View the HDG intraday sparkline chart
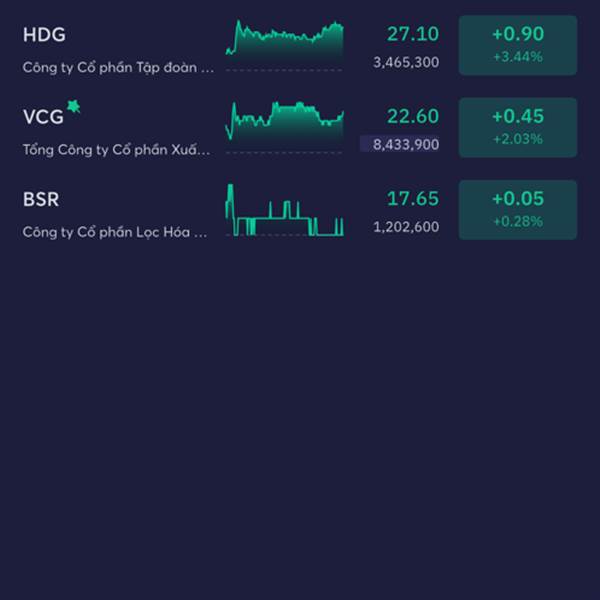 click(x=284, y=45)
